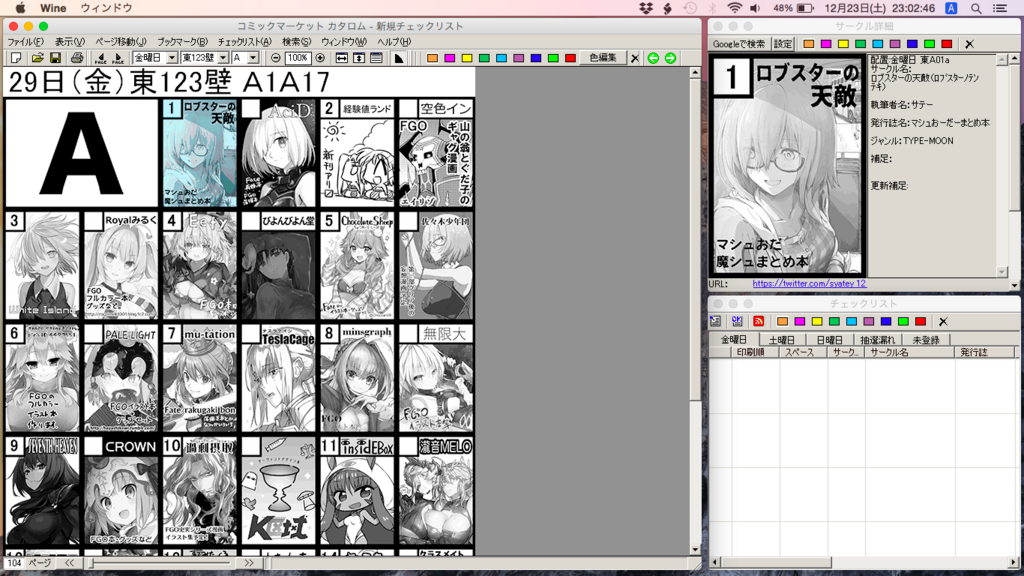Open Notification Center from the menu bar
The height and width of the screenshot is (576, 1024).
[1000, 8]
